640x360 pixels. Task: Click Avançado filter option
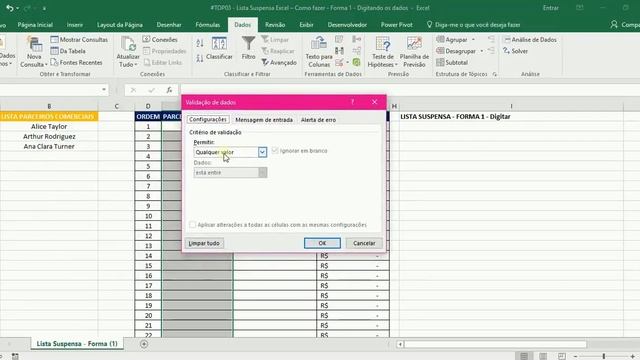(279, 62)
